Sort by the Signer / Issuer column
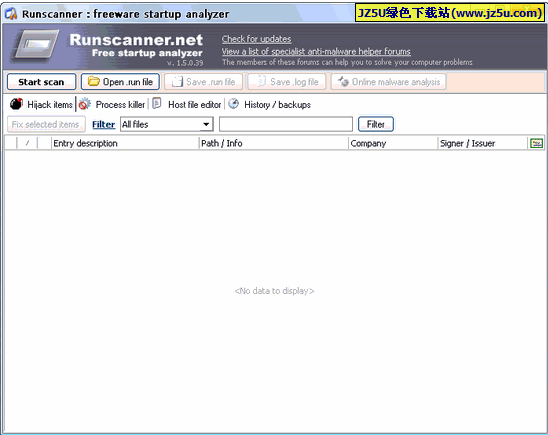The image size is (548, 435). (x=482, y=143)
